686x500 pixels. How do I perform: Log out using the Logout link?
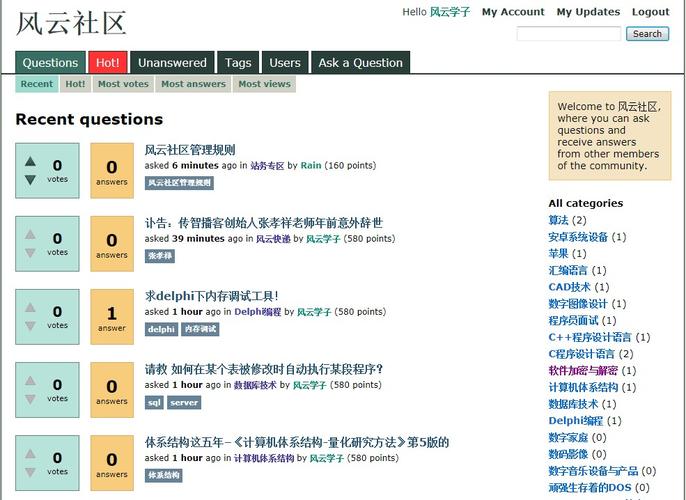click(650, 12)
